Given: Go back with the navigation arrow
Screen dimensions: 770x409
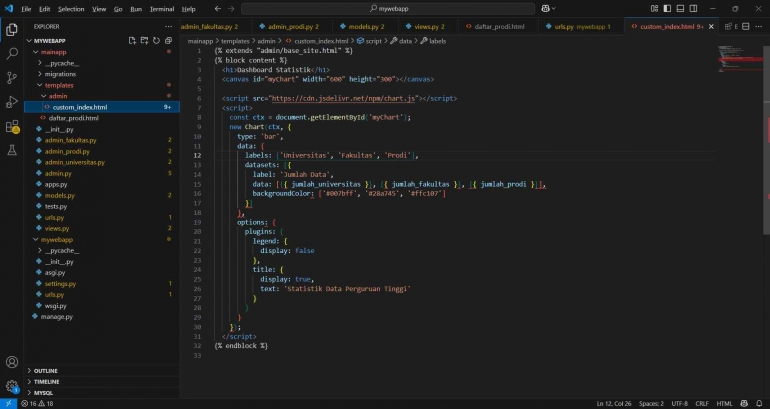Looking at the screenshot, I should 218,9.
